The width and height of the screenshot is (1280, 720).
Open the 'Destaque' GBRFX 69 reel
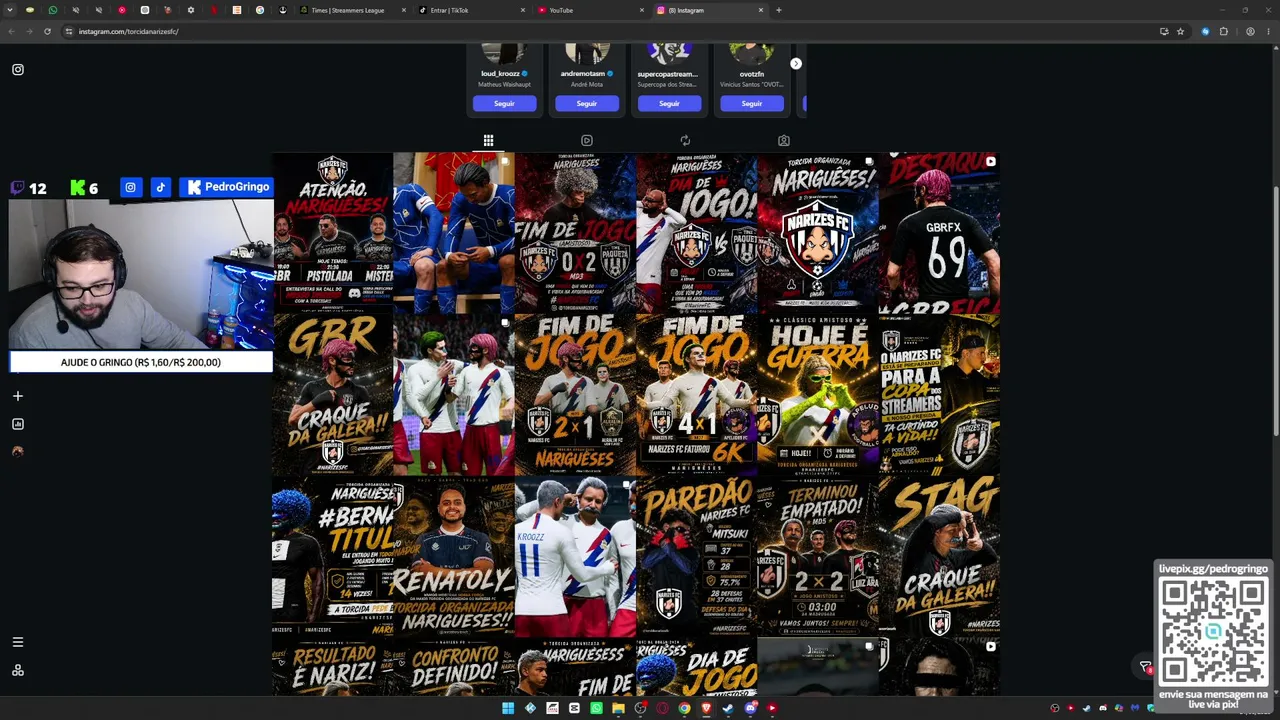click(x=939, y=233)
